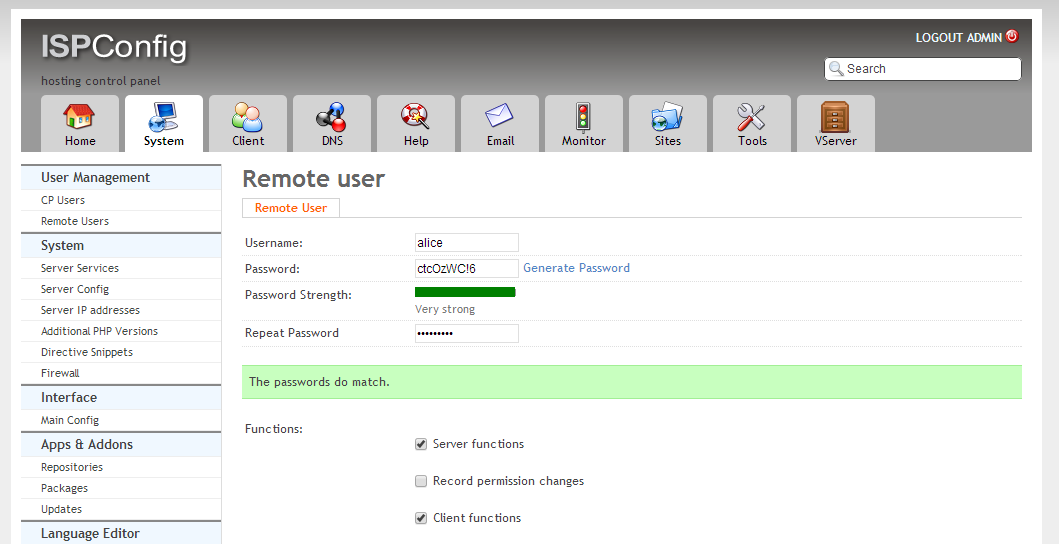Open the Monitor traffic light icon
The width and height of the screenshot is (1059, 544).
[x=584, y=117]
